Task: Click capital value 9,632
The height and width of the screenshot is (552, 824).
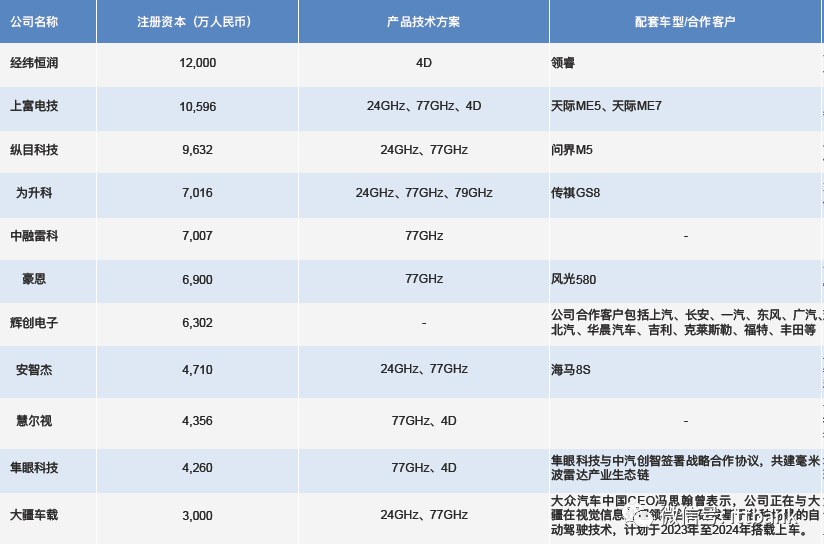Action: (198, 150)
